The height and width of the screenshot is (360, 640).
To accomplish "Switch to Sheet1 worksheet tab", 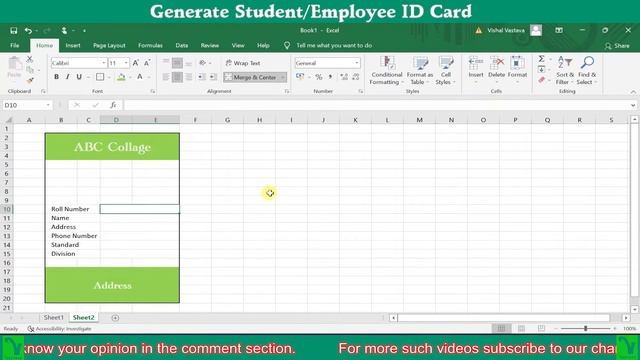I will pyautogui.click(x=53, y=317).
